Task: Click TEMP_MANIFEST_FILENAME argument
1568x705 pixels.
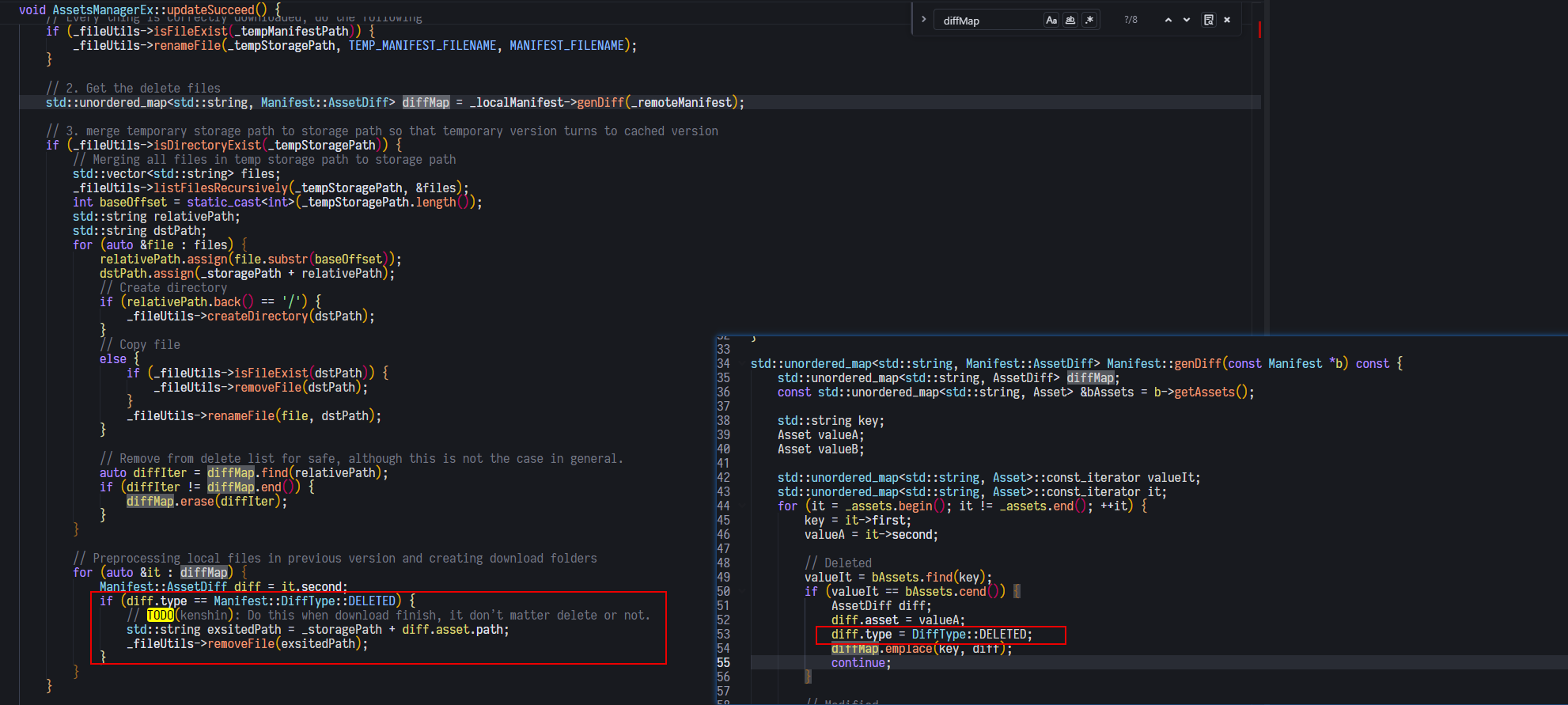Action: pos(422,46)
